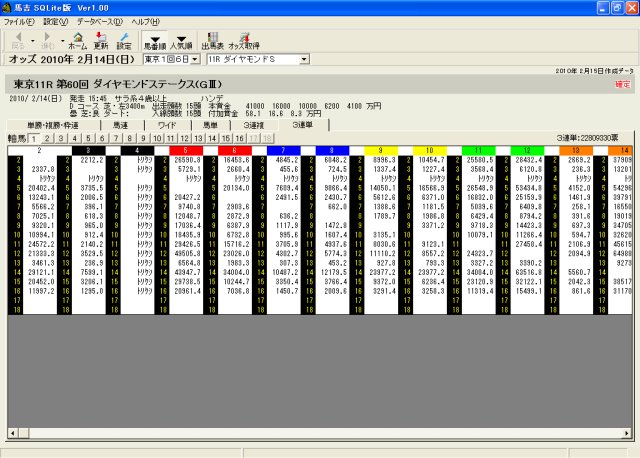This screenshot has height=458, width=640.
Task: Open the File (ファイル) menu
Action: pos(19,22)
